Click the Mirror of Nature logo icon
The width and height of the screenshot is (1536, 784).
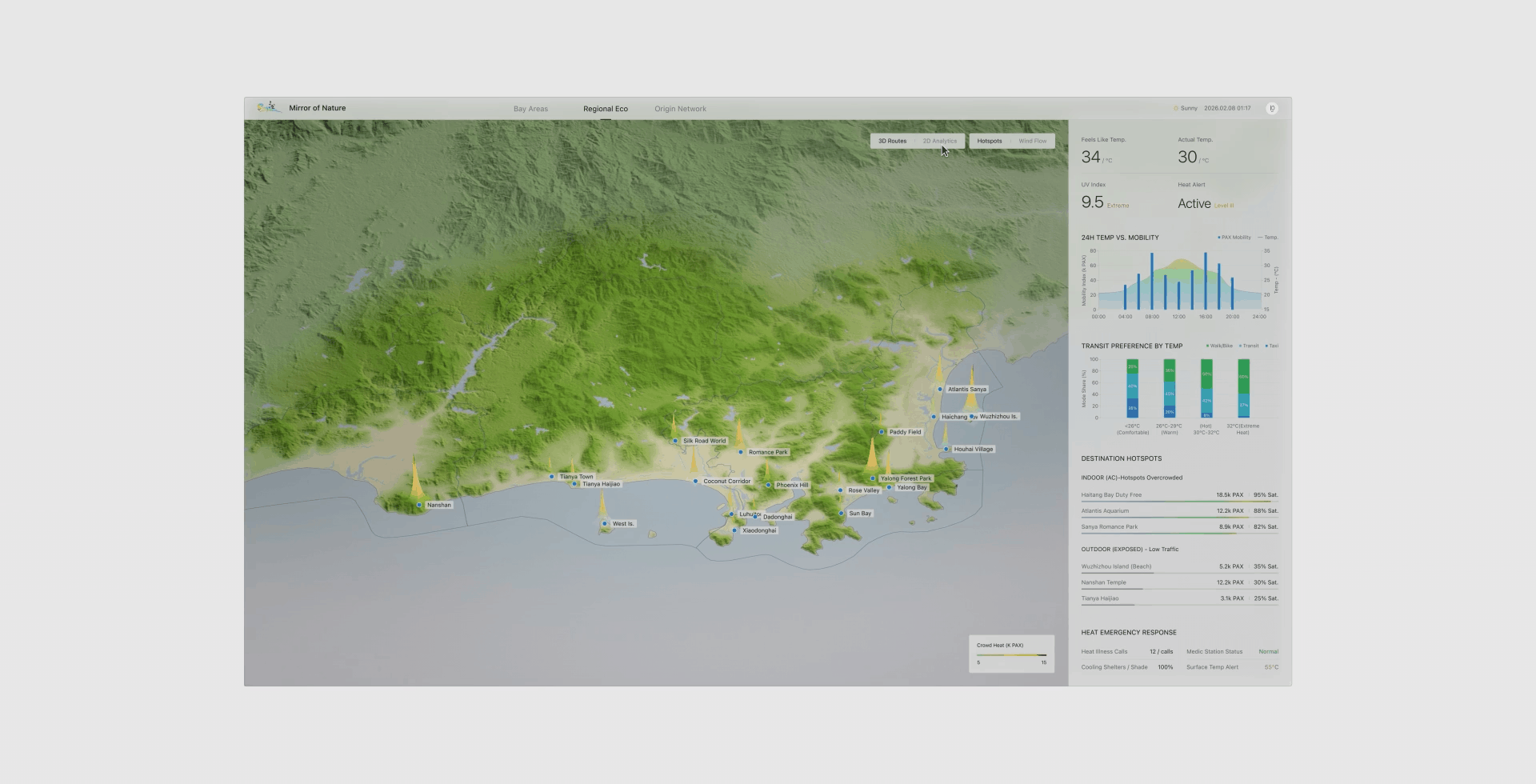[x=268, y=107]
